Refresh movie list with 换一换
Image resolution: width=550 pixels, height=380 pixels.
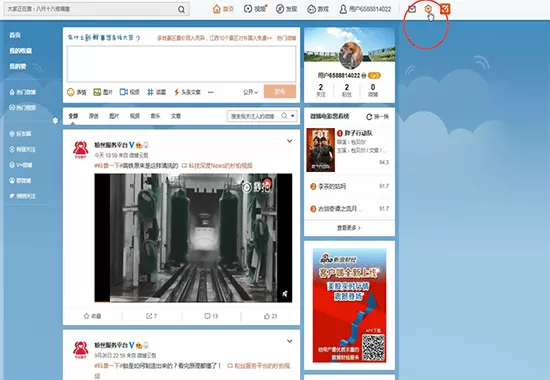coord(377,116)
